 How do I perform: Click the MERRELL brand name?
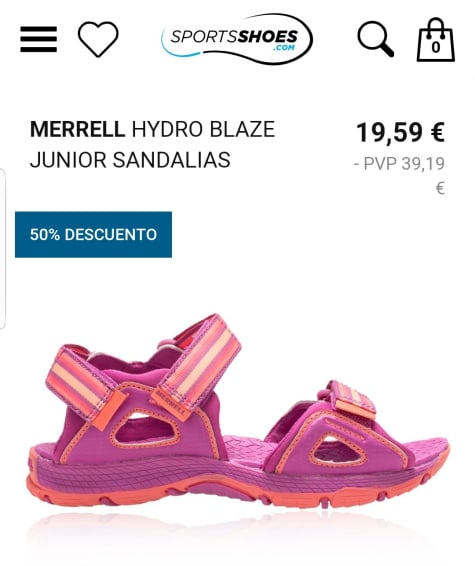pyautogui.click(x=77, y=129)
